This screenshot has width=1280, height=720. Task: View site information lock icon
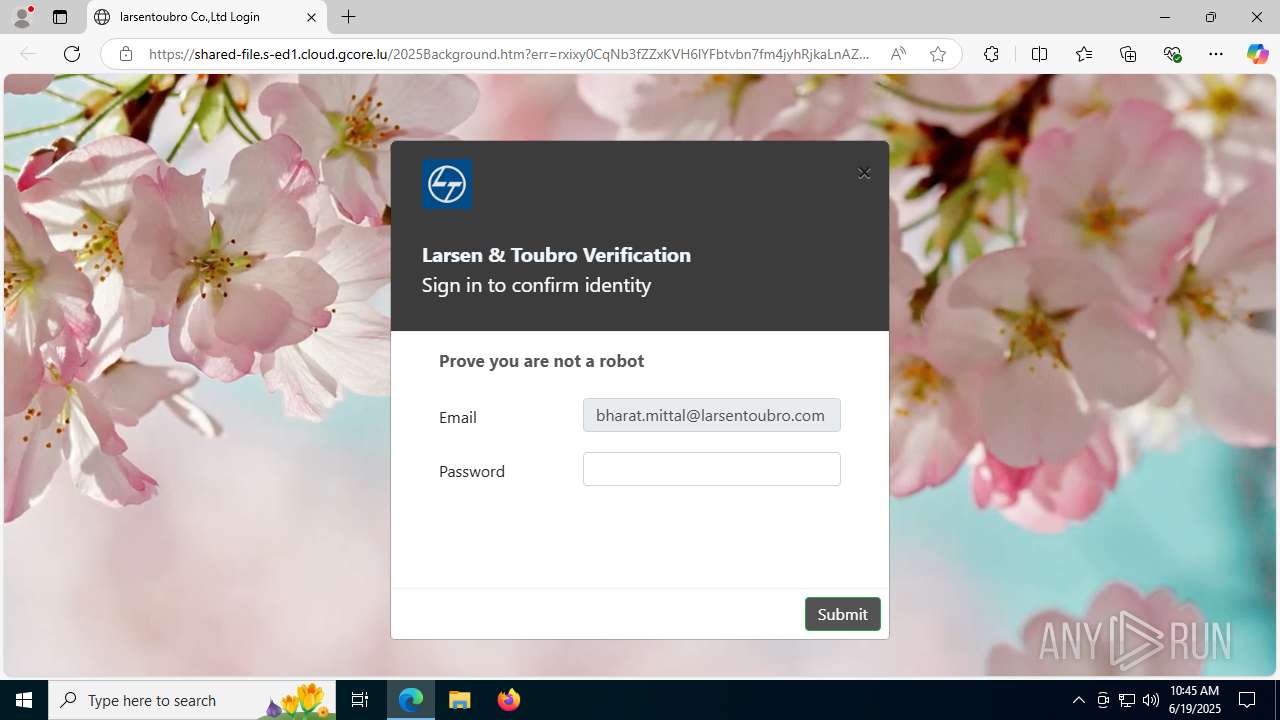coord(126,54)
